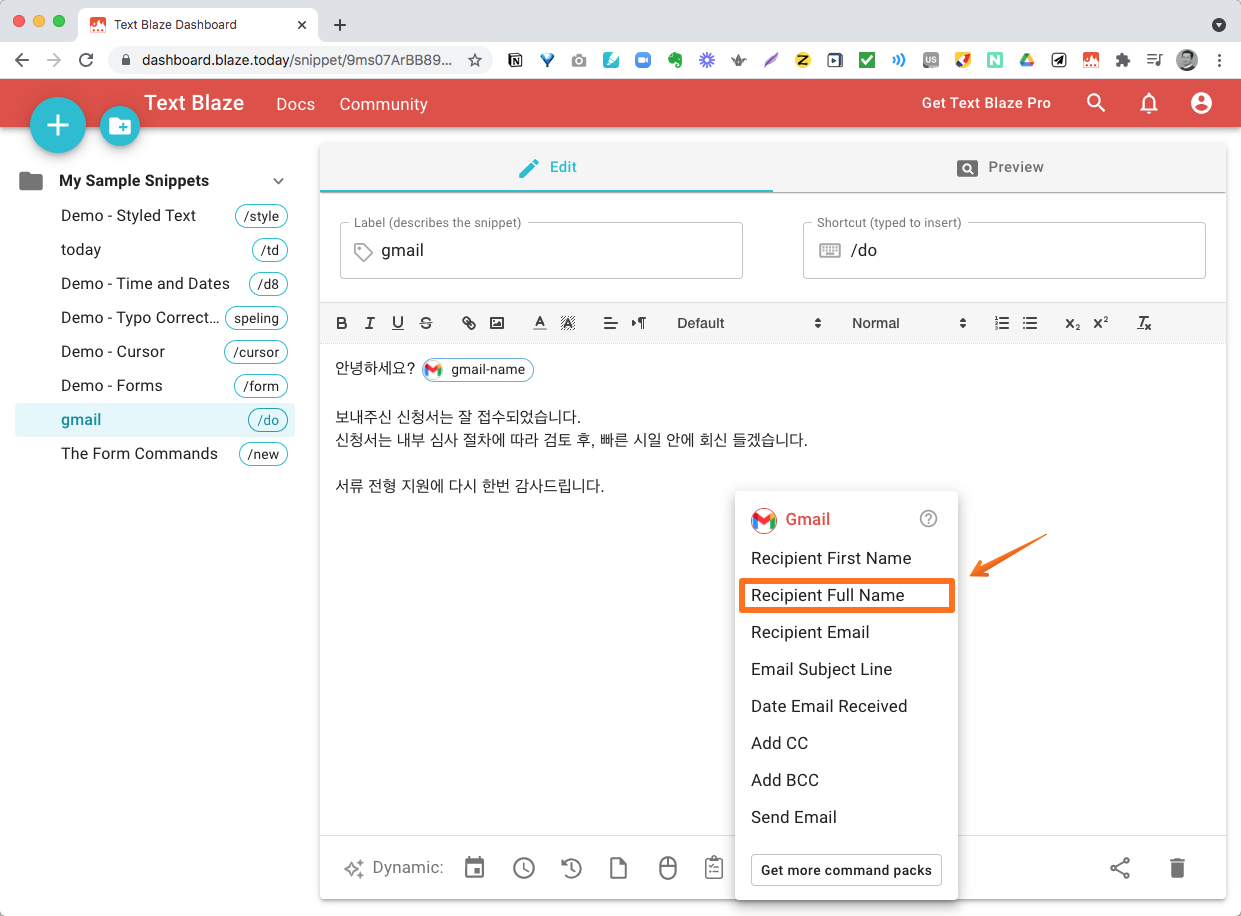Apply italic formatting
1241x916 pixels.
pyautogui.click(x=370, y=323)
